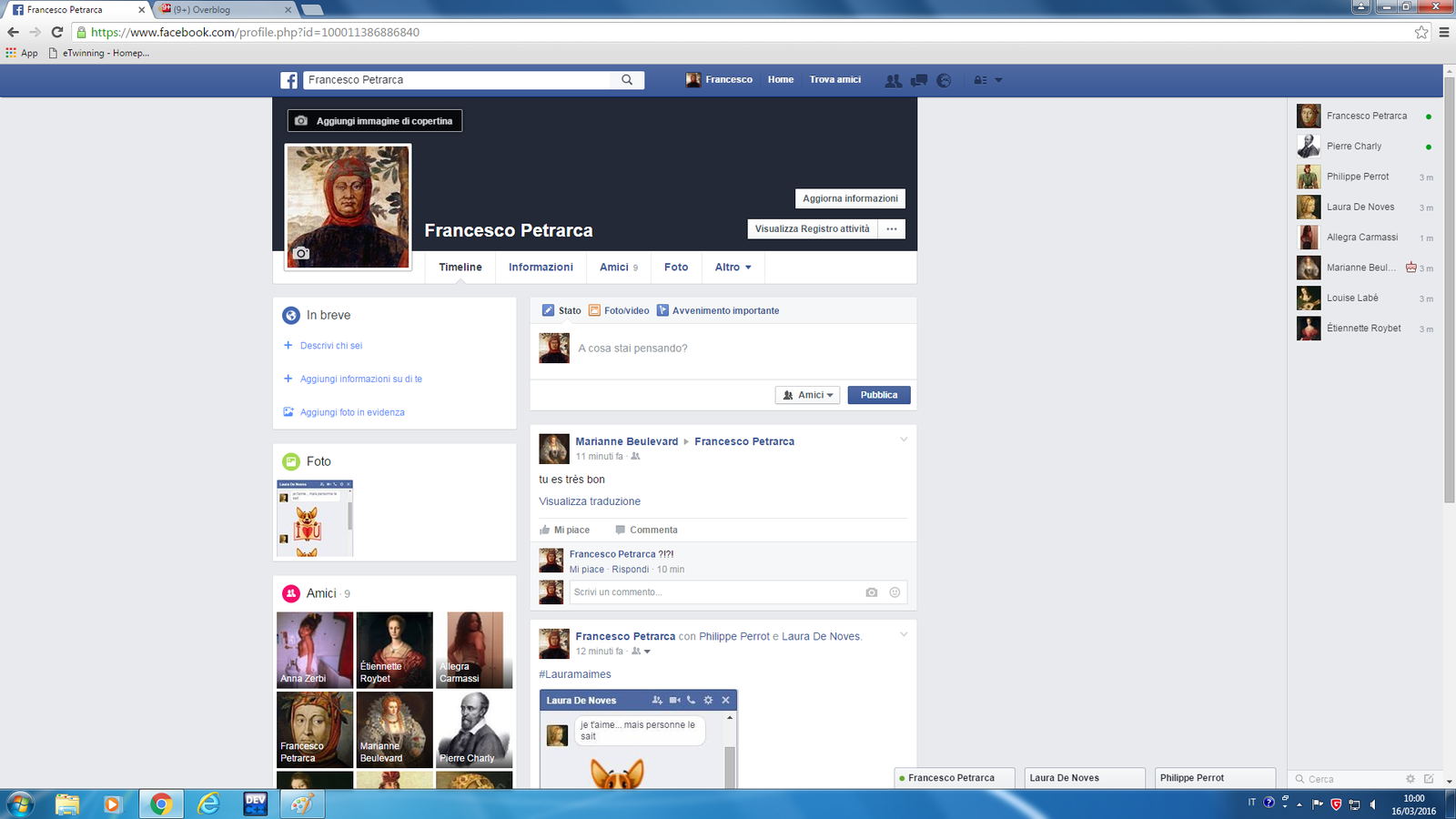Click the #Lauramaimes hashtag
The height and width of the screenshot is (819, 1456).
575,674
